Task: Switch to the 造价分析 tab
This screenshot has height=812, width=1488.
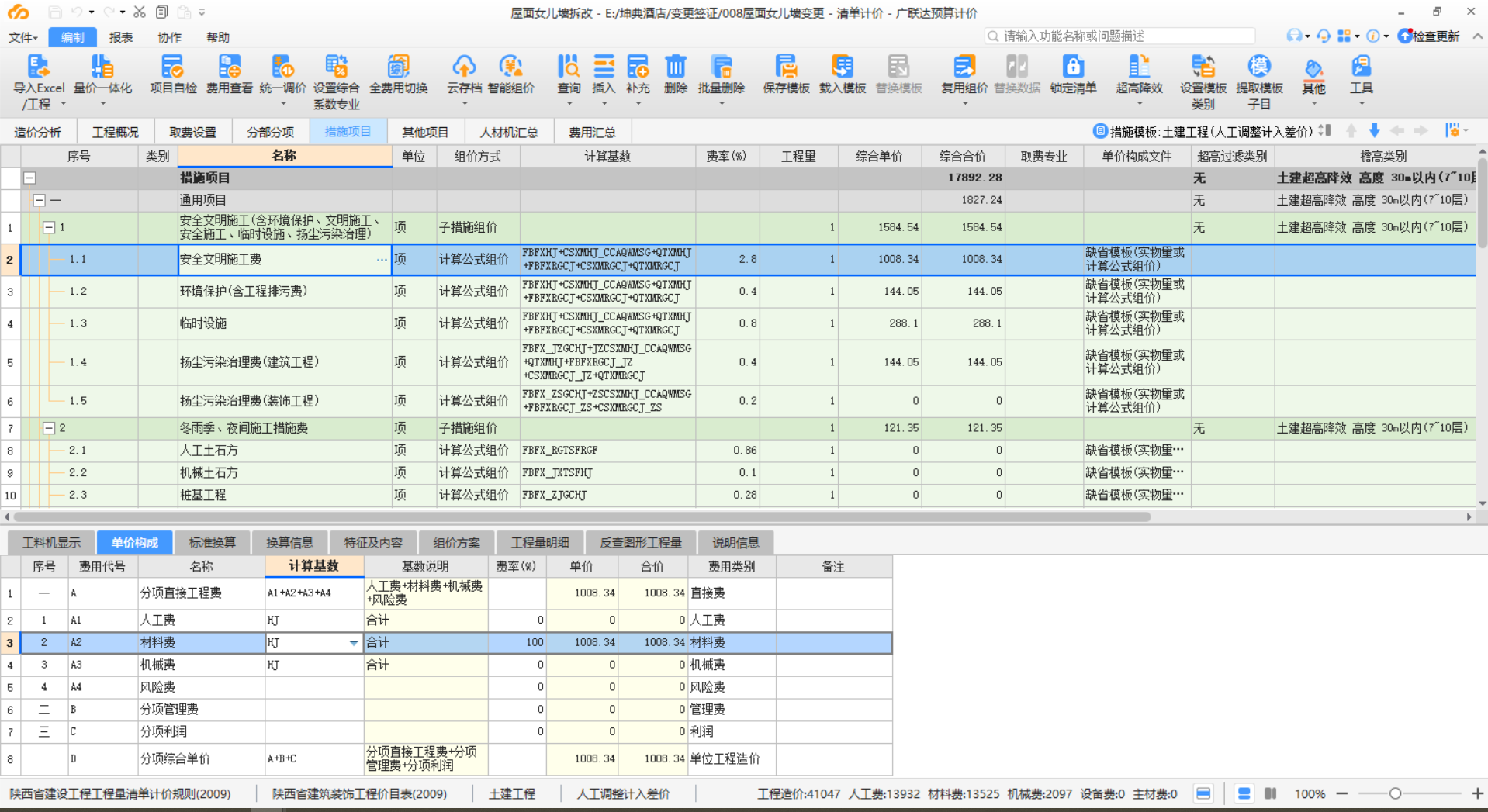Action: tap(37, 132)
